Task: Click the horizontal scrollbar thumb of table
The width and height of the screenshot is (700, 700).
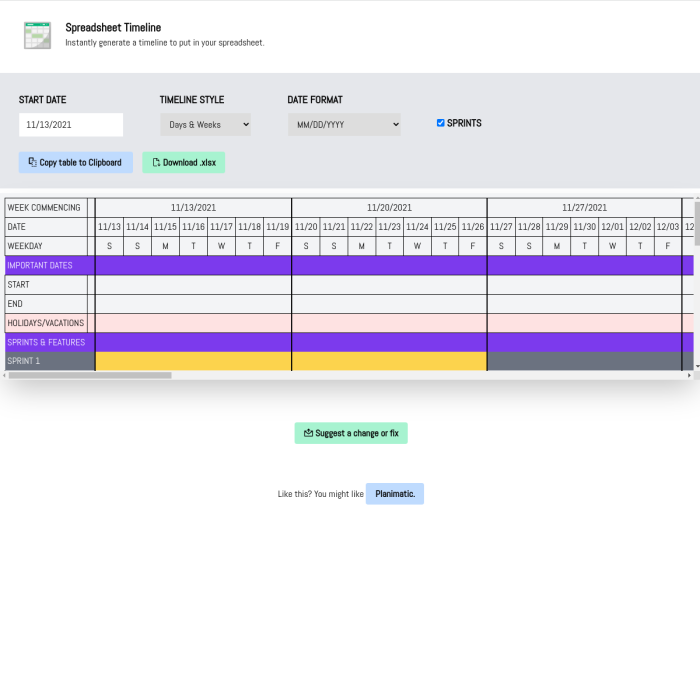Action: (x=90, y=375)
